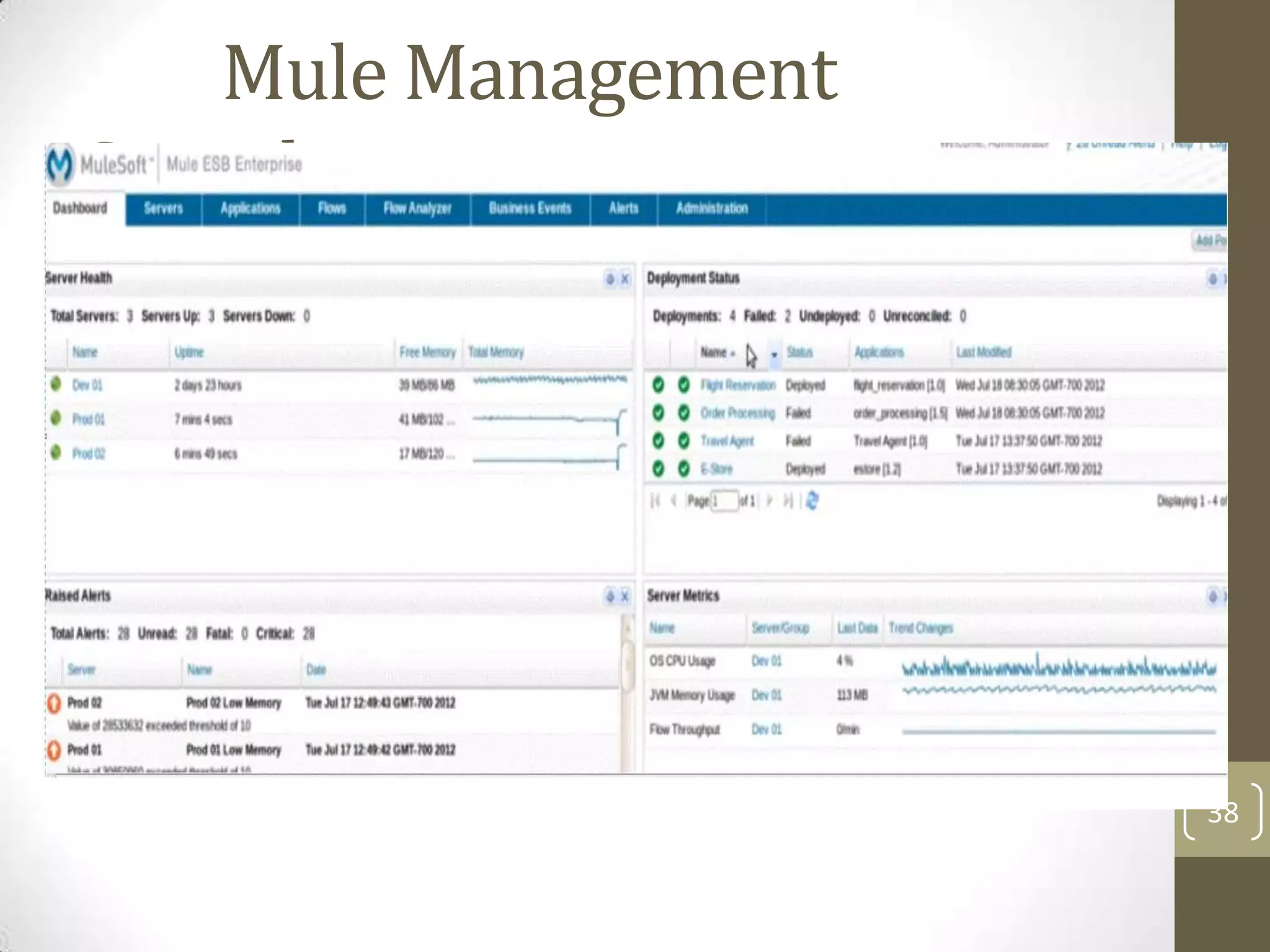Open Dev 01 link for Flow Throughput
1270x952 pixels.
pyautogui.click(x=767, y=729)
